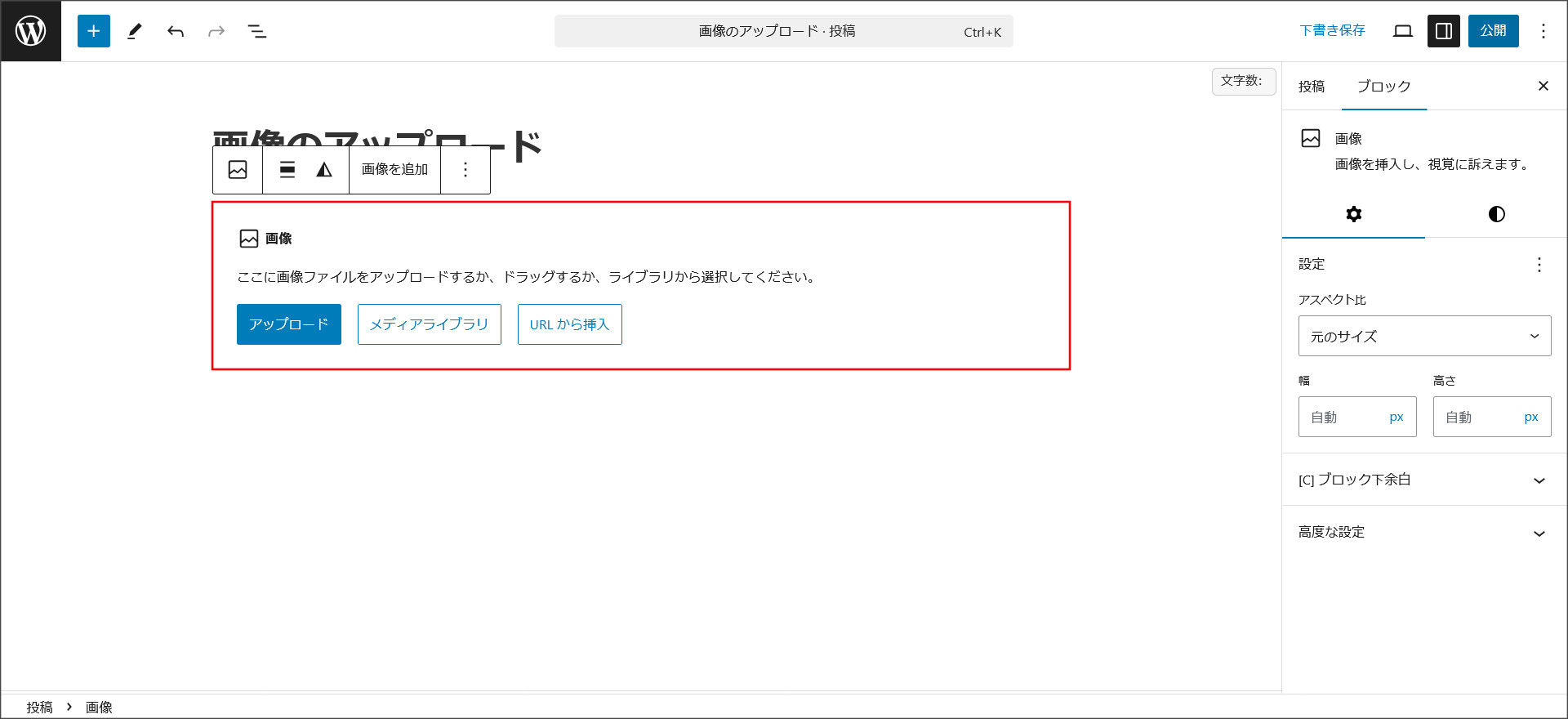Screen dimensions: 1568x719
Task: Click the 幅 width input field
Action: pyautogui.click(x=1343, y=417)
